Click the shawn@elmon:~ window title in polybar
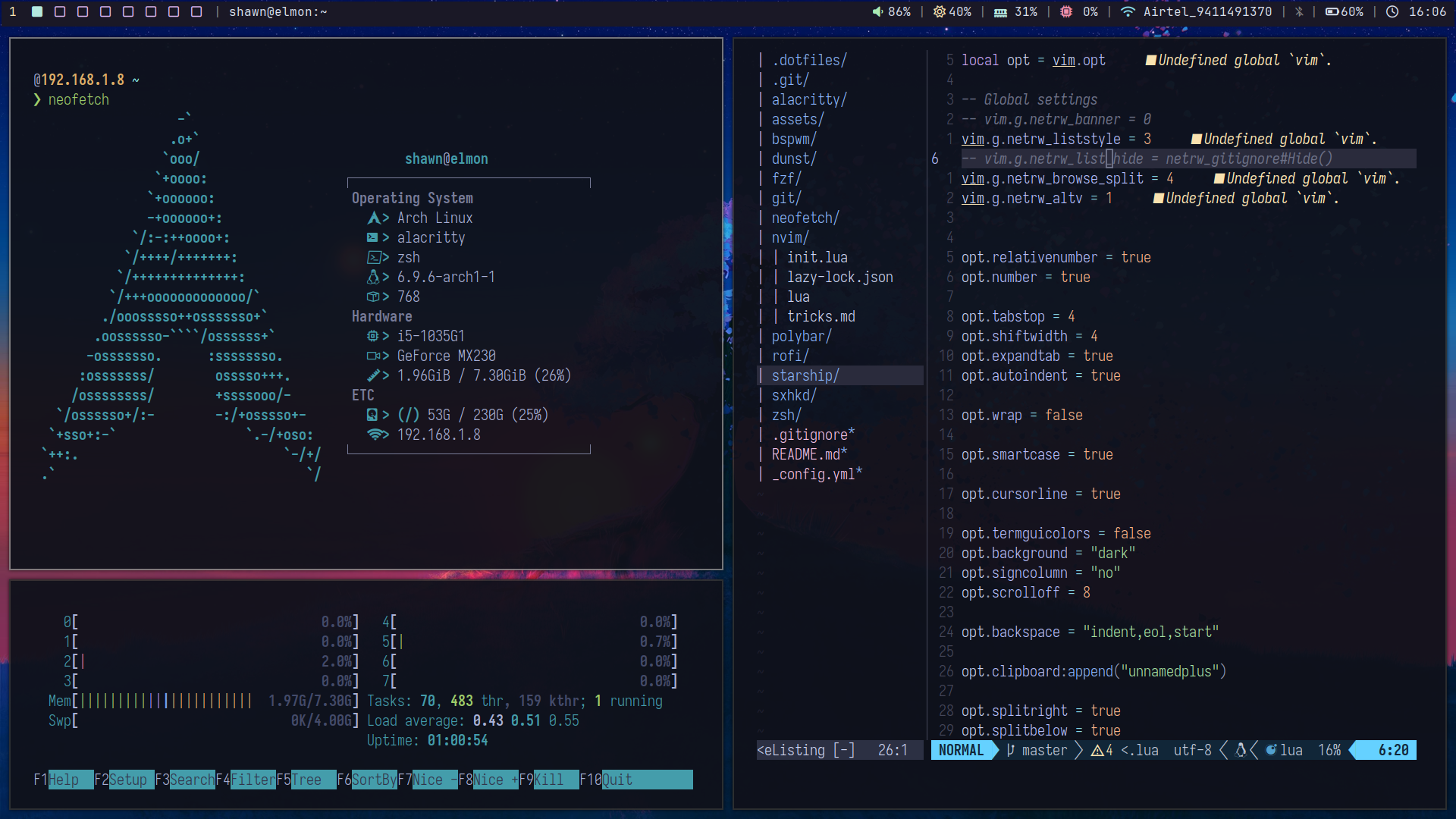 tap(278, 11)
